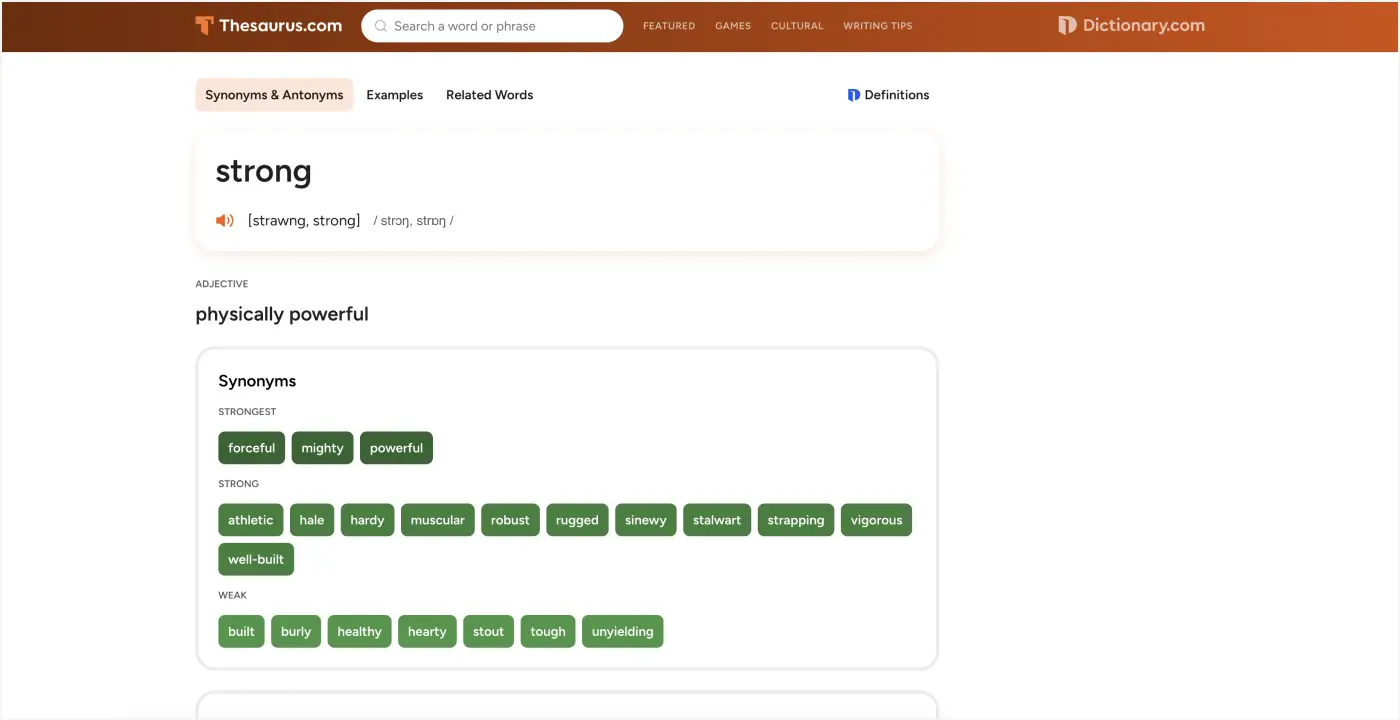Open the Dictionary.com logo link
Viewport: 1400px width, 720px height.
coord(1131,26)
